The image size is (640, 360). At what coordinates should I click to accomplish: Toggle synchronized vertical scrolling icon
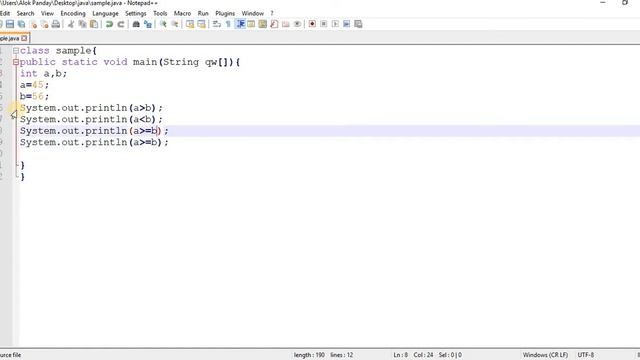click(190, 24)
